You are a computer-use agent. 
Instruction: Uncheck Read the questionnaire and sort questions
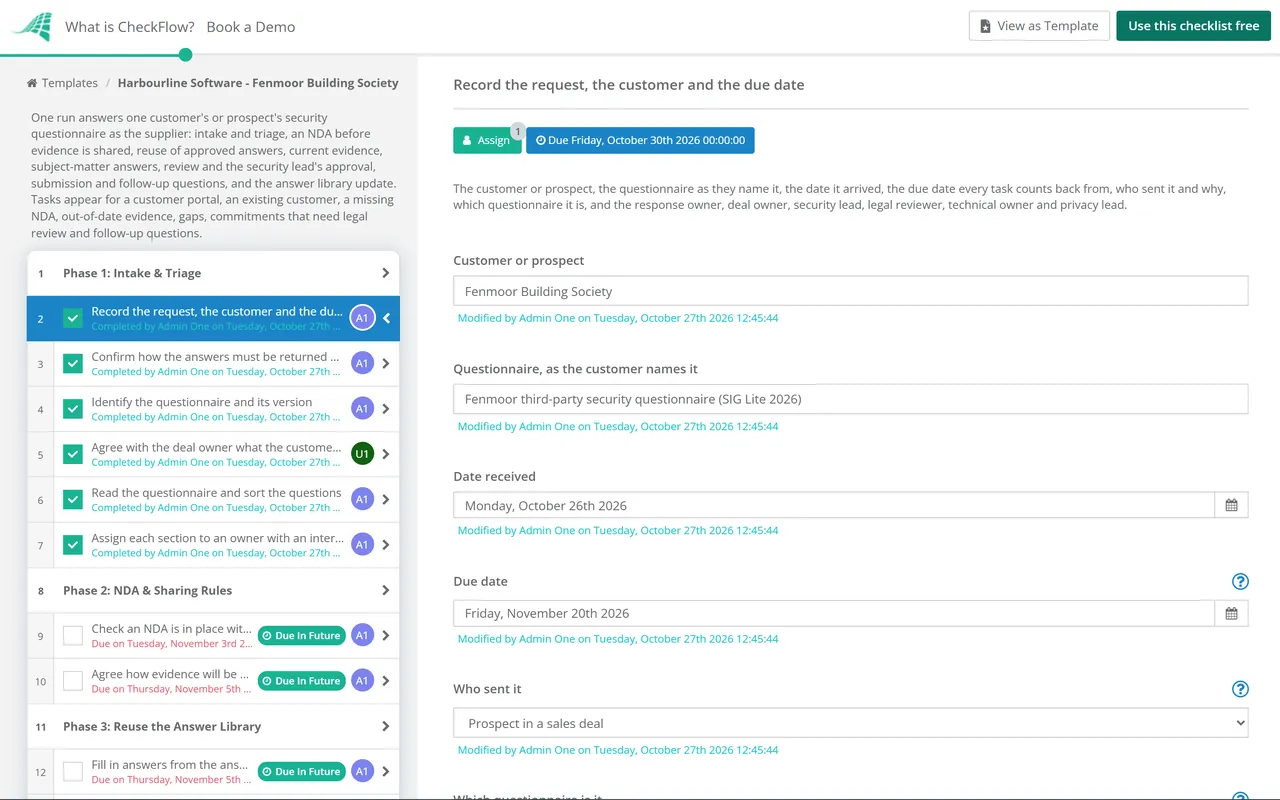[73, 499]
